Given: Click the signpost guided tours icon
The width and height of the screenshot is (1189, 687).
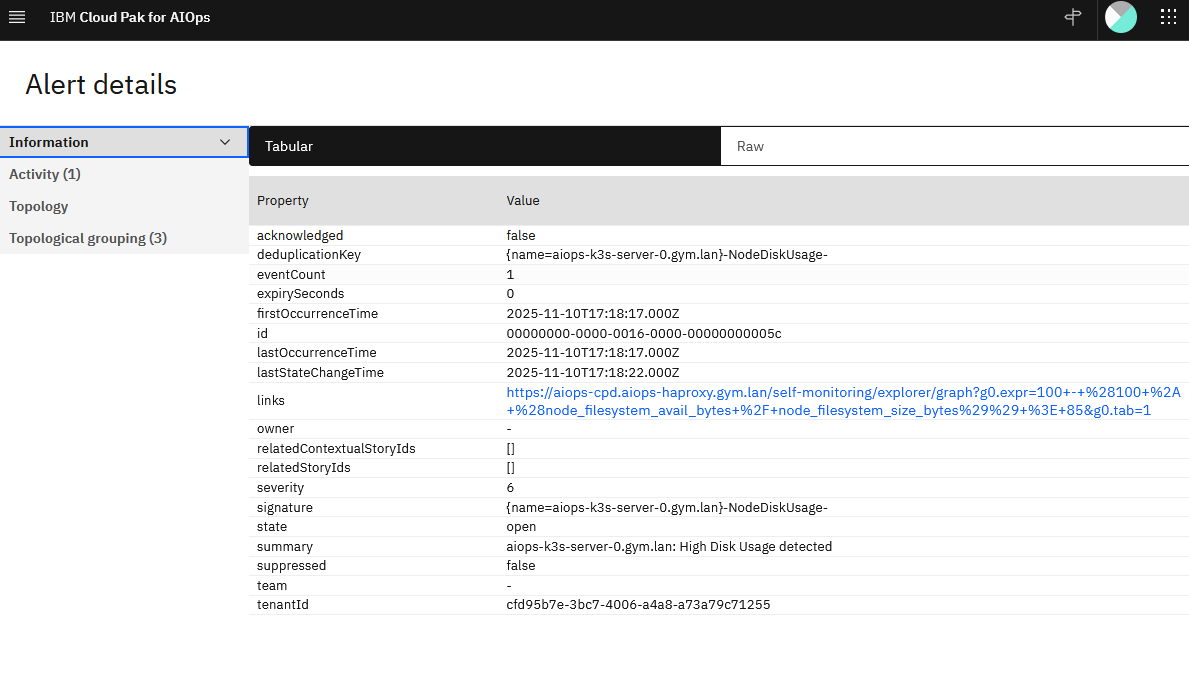Looking at the screenshot, I should (x=1073, y=17).
